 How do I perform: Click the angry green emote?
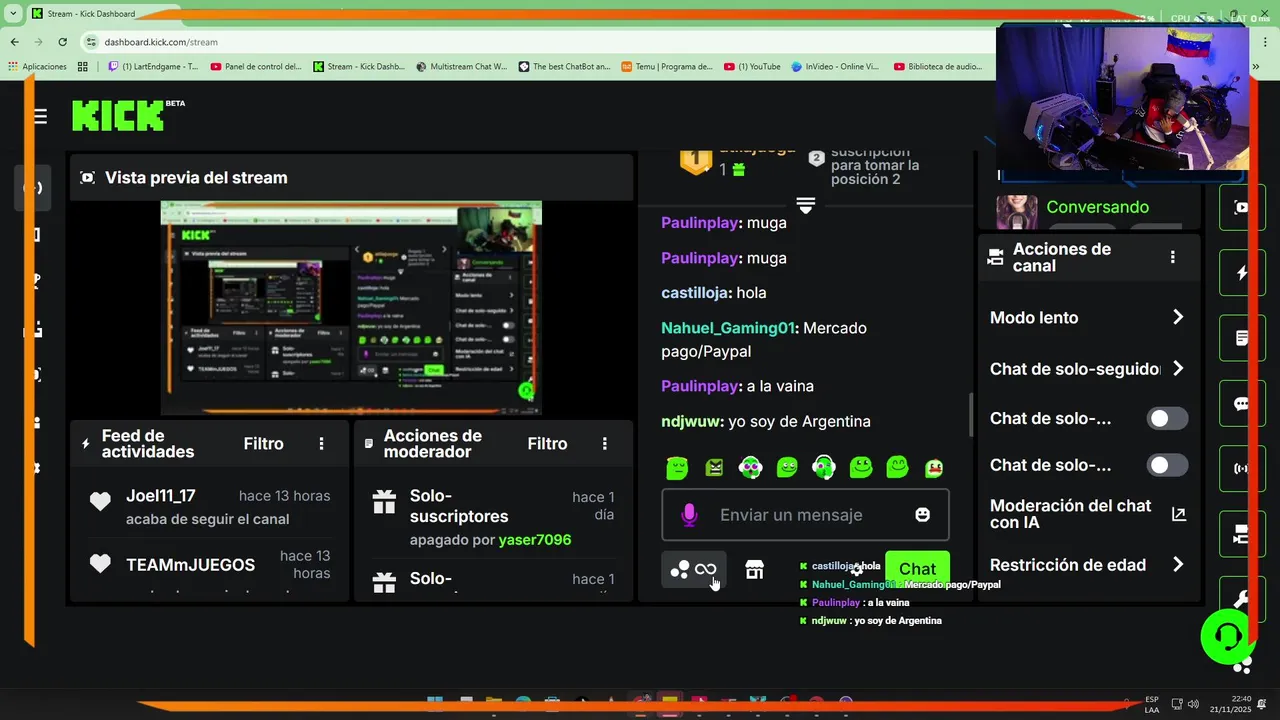(x=714, y=467)
